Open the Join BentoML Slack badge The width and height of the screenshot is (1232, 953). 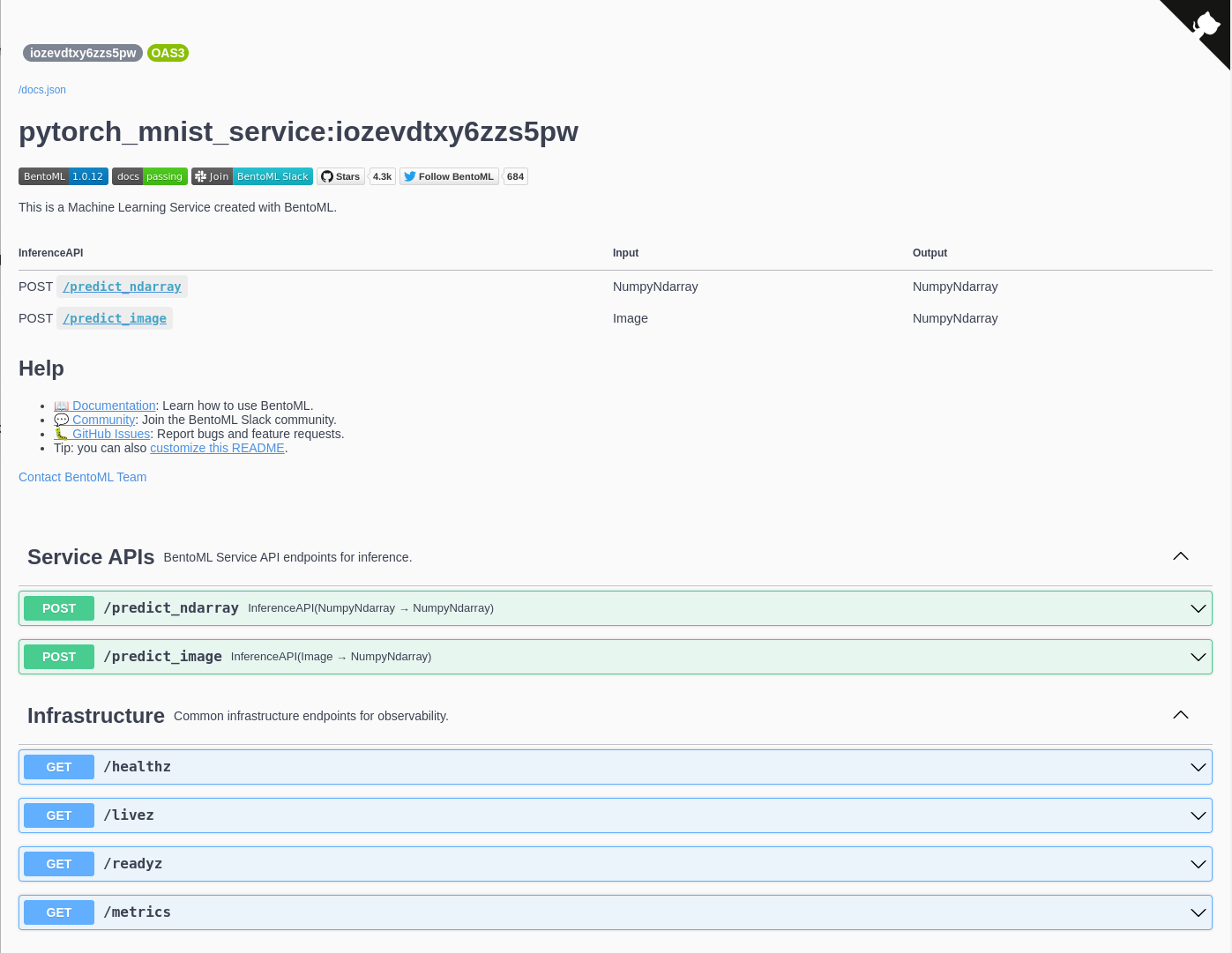click(x=252, y=176)
